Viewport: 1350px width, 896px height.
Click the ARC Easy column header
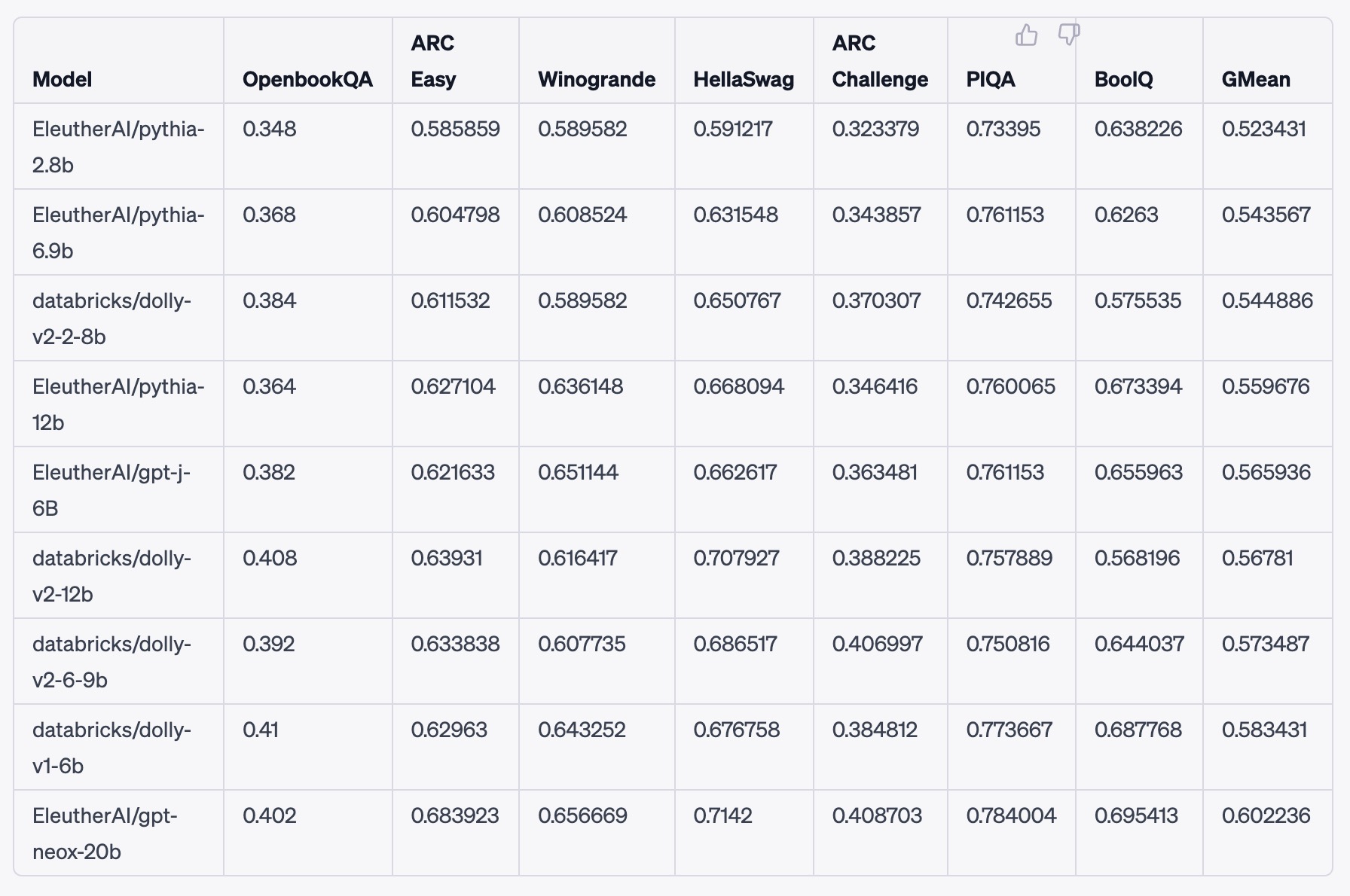tap(433, 61)
